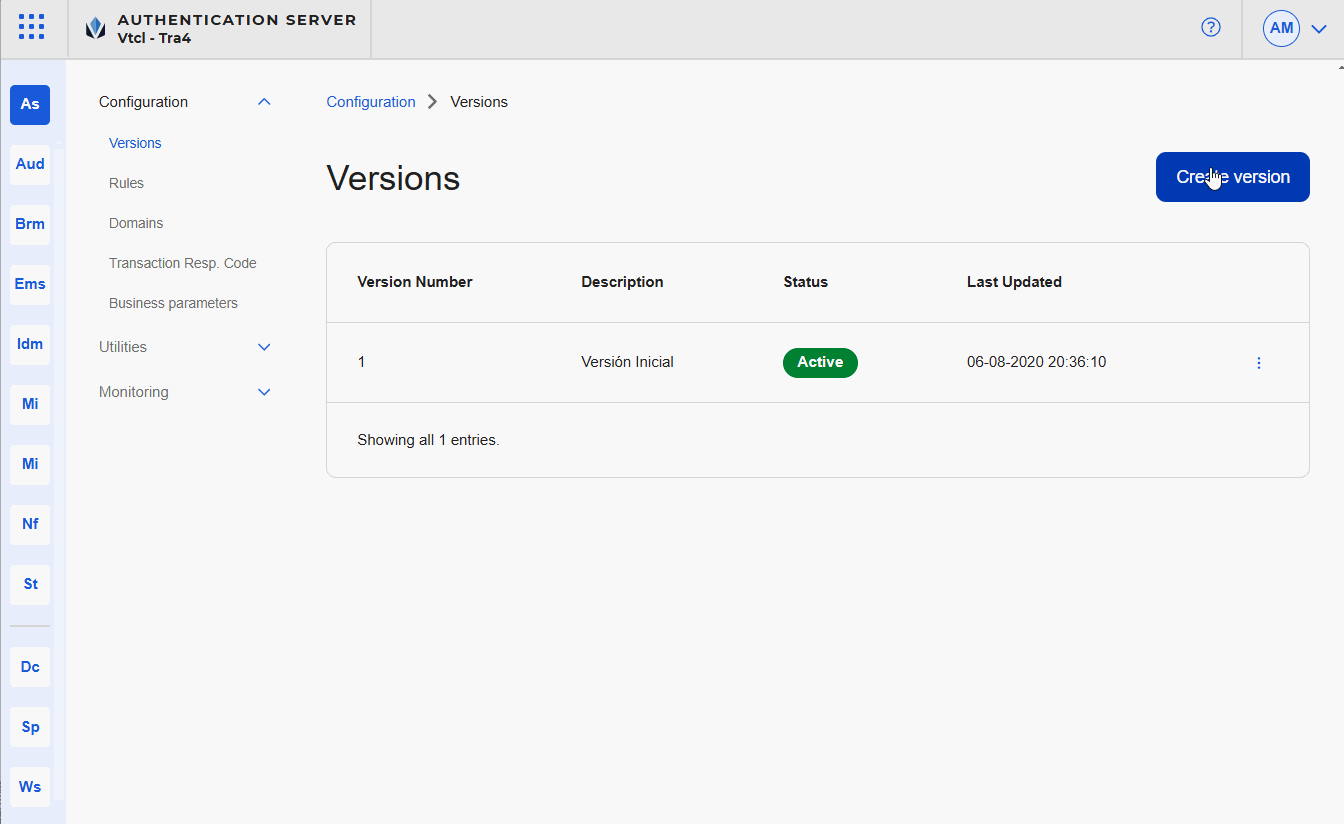The image size is (1344, 824).
Task: Open the Brm module in sidebar
Action: (30, 224)
